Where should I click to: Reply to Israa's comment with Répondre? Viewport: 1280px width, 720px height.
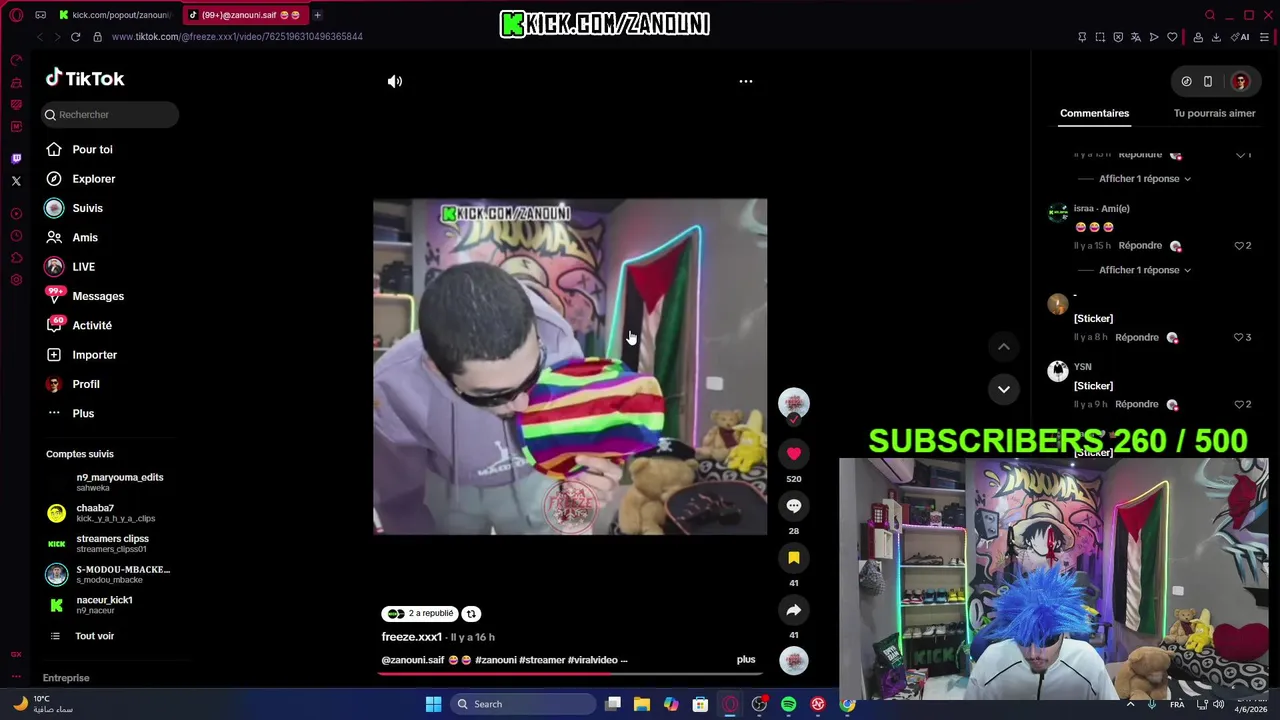[x=1140, y=246]
